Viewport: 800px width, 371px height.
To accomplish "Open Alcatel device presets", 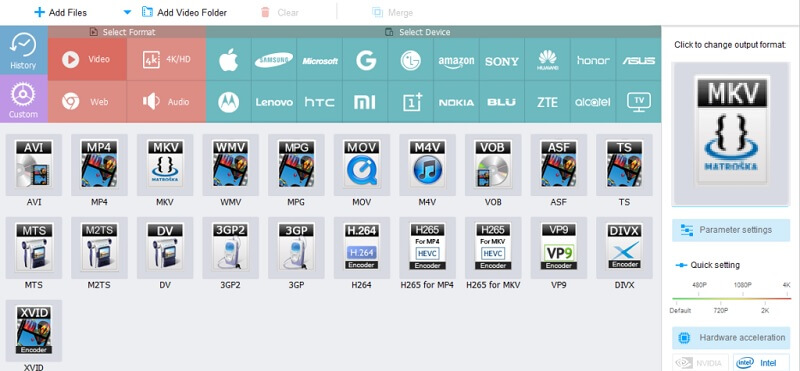I will [x=593, y=102].
